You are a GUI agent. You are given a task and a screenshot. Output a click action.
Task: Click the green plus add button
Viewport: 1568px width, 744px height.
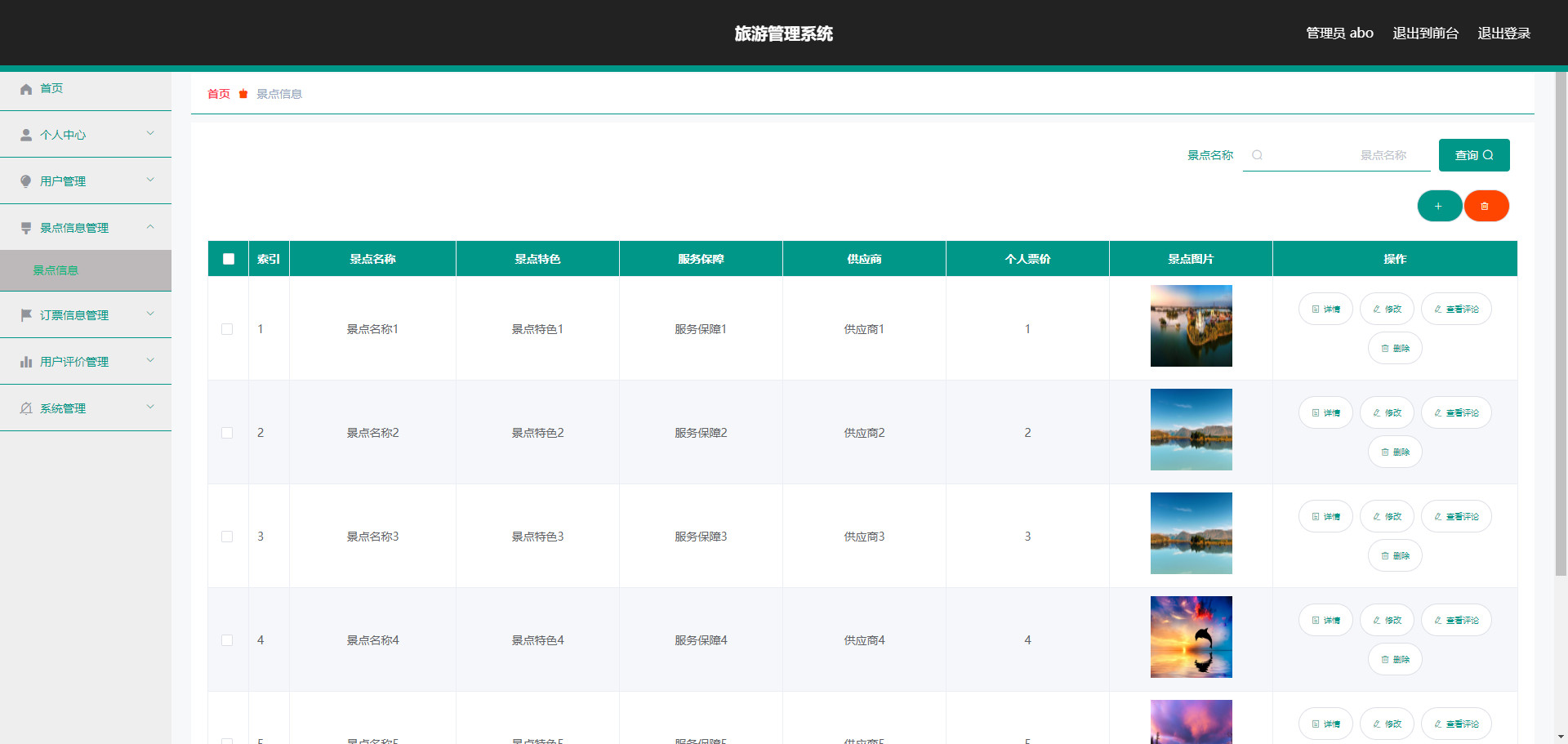coord(1439,206)
